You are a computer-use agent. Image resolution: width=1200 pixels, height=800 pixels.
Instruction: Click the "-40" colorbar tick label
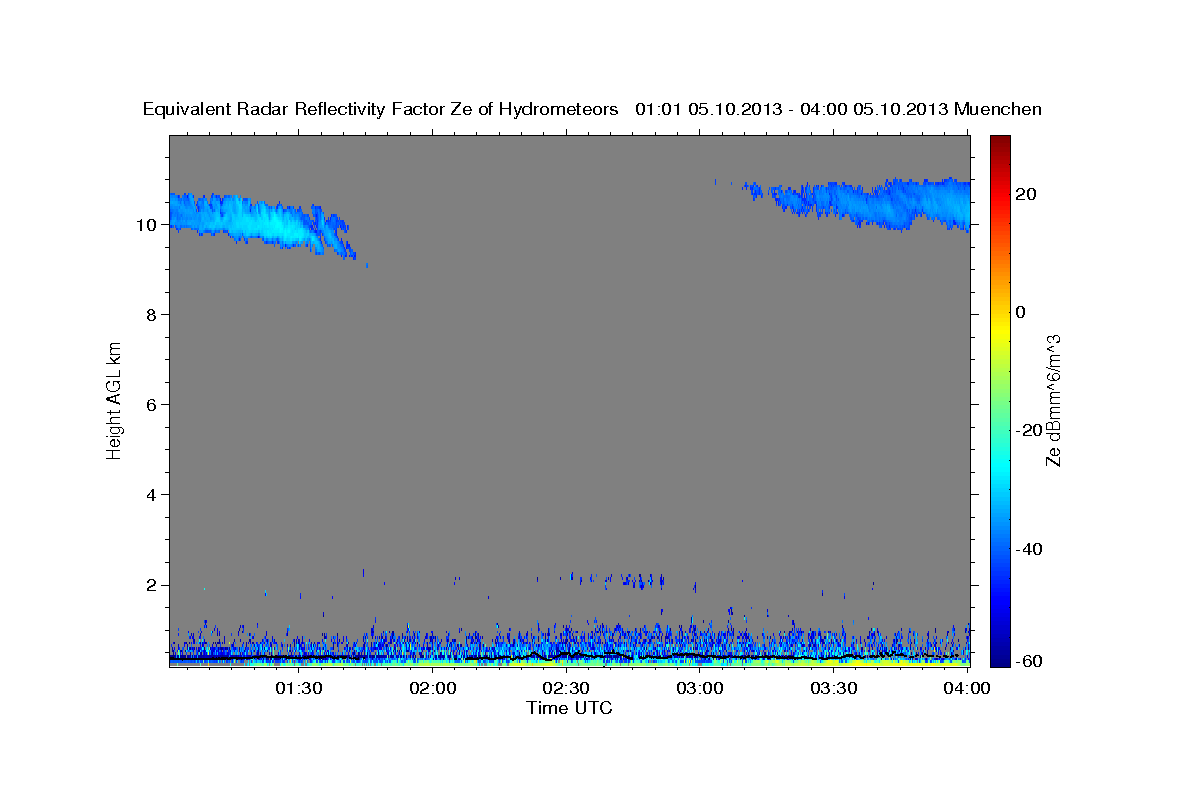[1030, 549]
